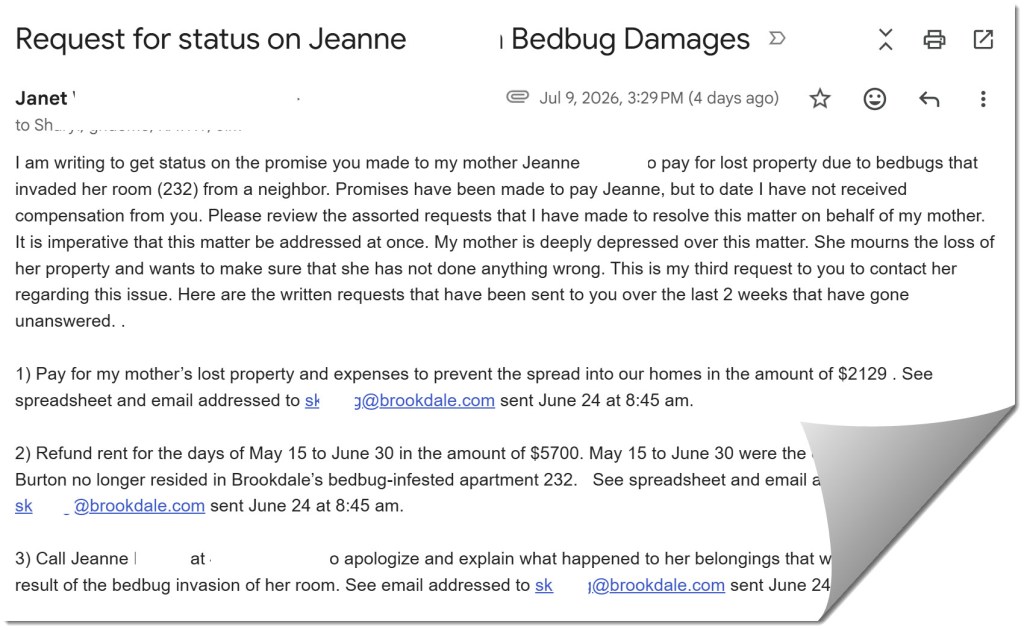Open the email in a new window
The width and height of the screenshot is (1024, 630).
coord(983,40)
